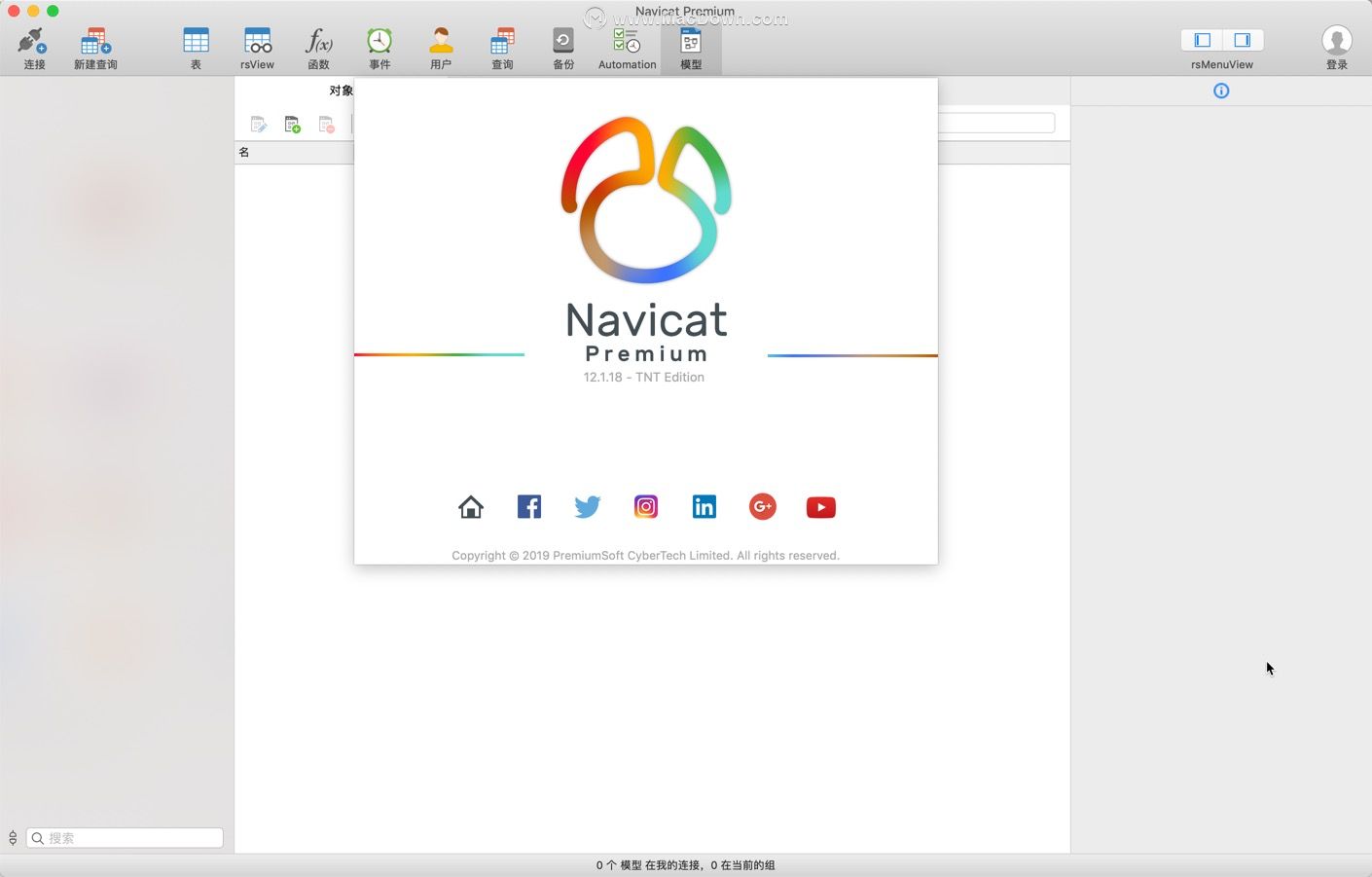Open the LinkedIn icon

click(x=704, y=507)
